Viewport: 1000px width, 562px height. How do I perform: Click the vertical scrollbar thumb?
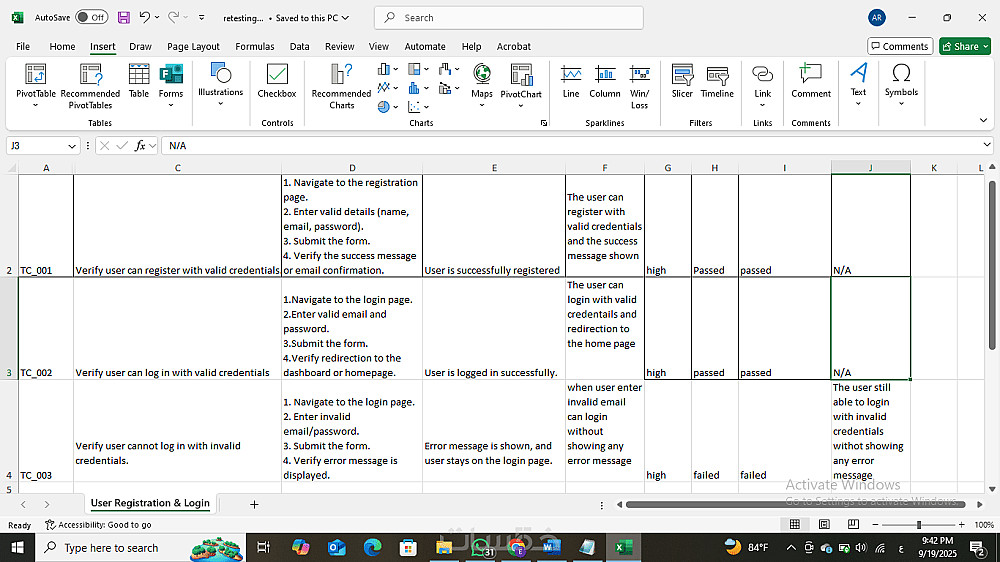point(992,265)
